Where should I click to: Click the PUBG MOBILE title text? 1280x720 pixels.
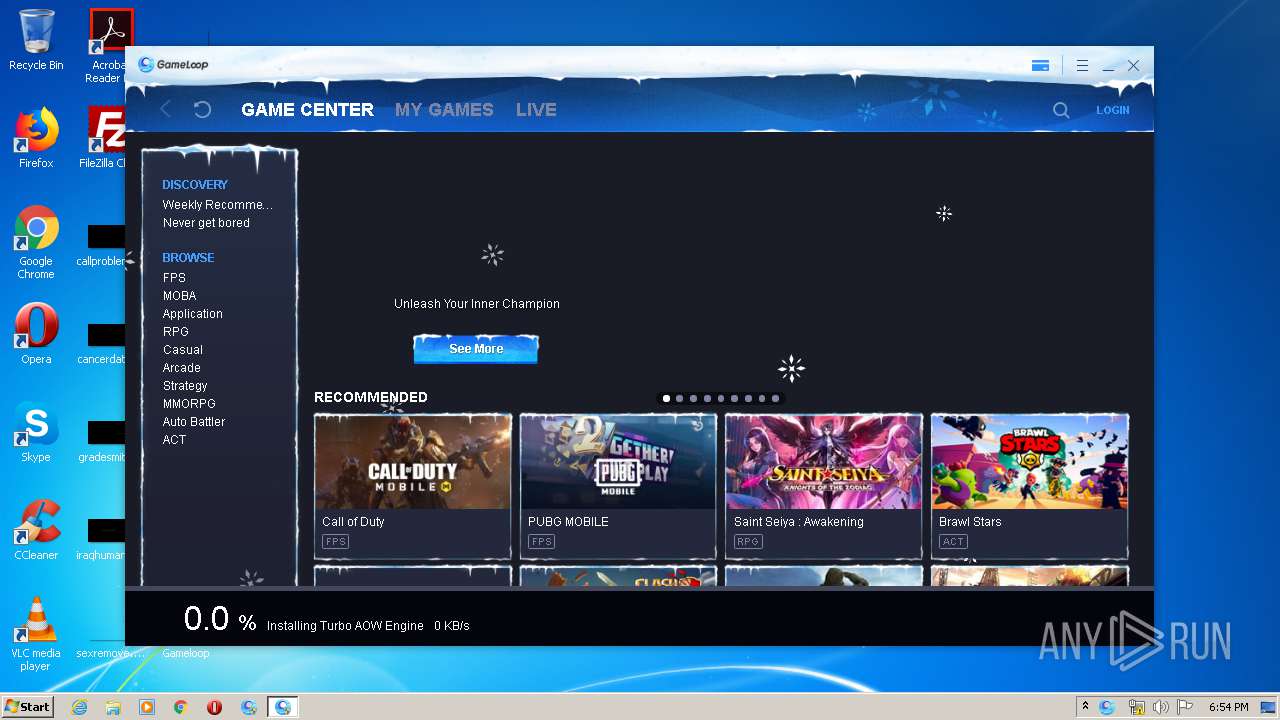pos(568,522)
